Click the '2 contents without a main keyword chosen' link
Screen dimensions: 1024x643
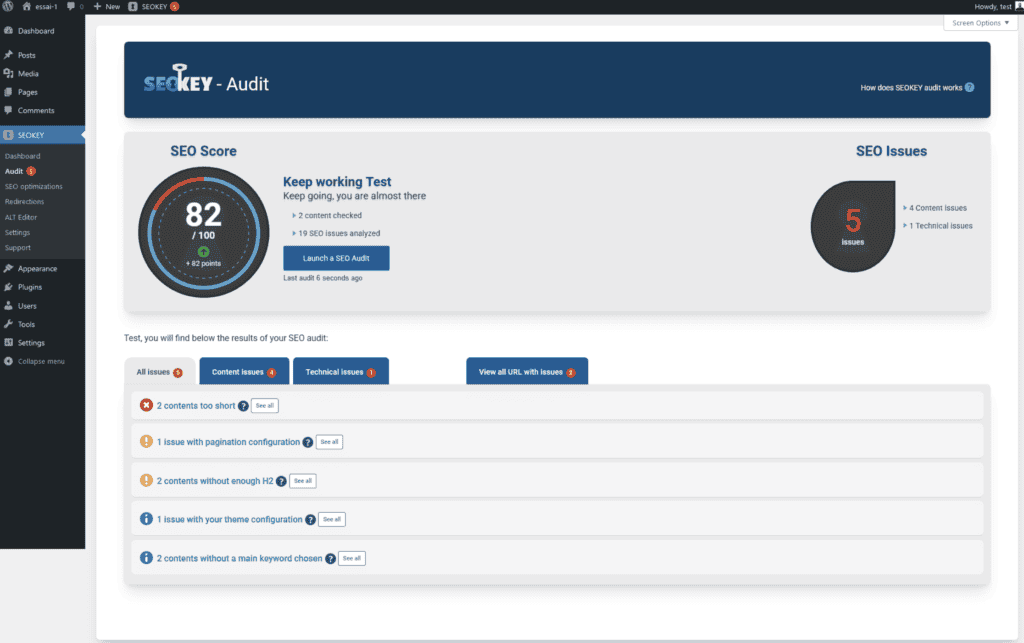[239, 558]
